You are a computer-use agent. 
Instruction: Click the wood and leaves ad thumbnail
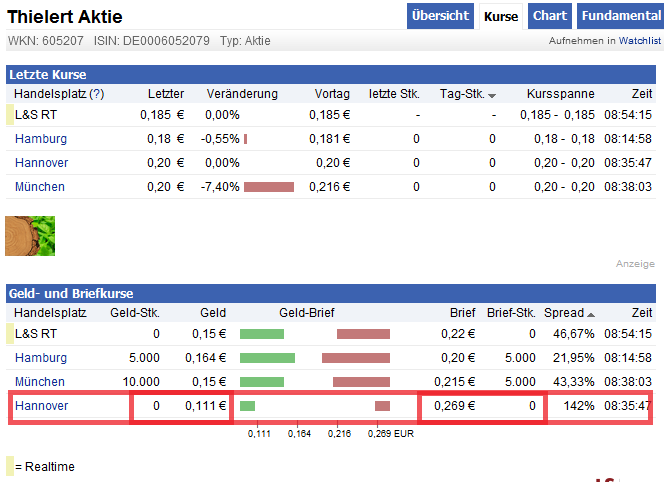click(x=30, y=236)
